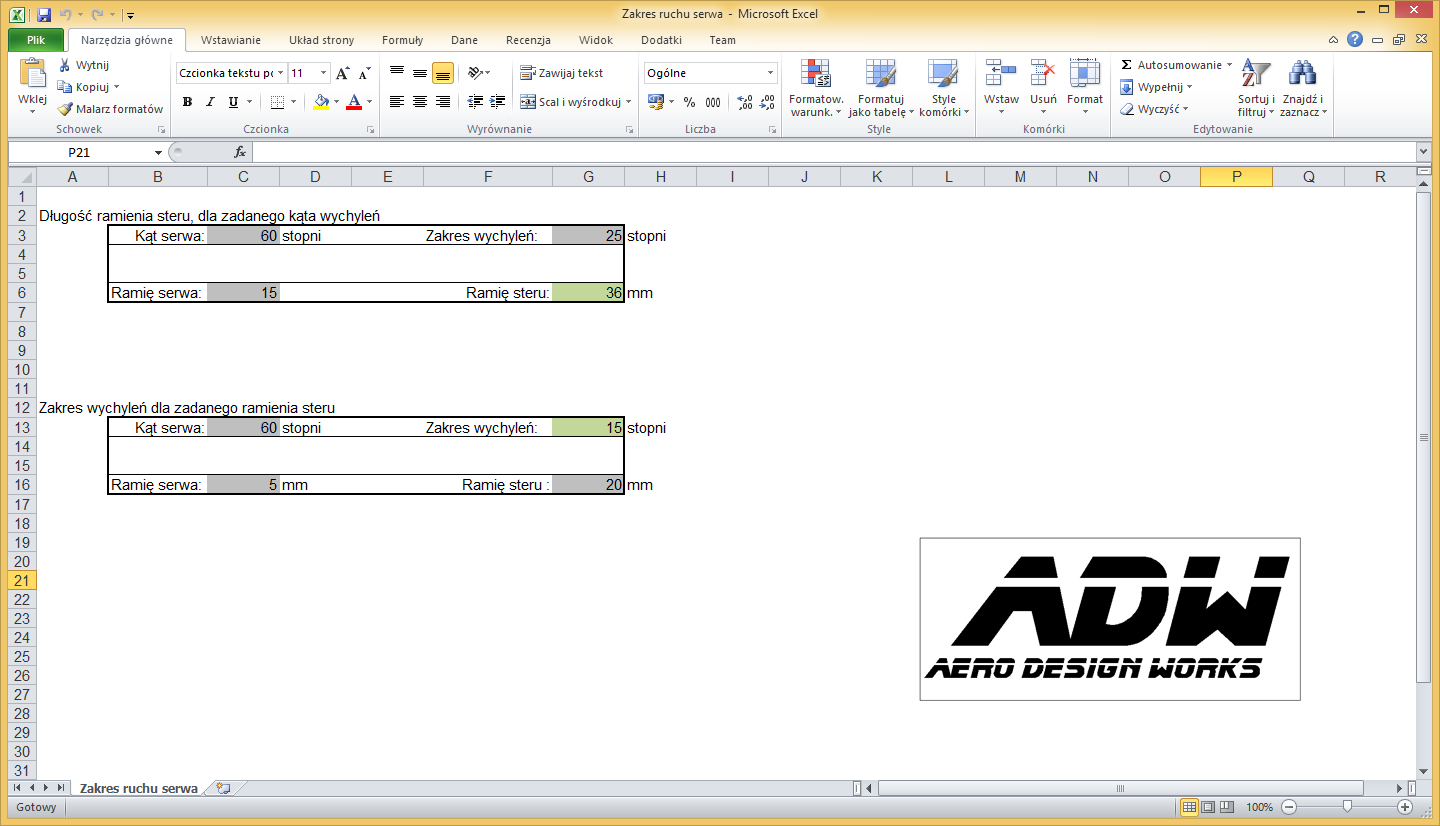Screen dimensions: 1440x826
Task: Click the Malarz formatów (Format Painter) icon
Action: pos(65,109)
